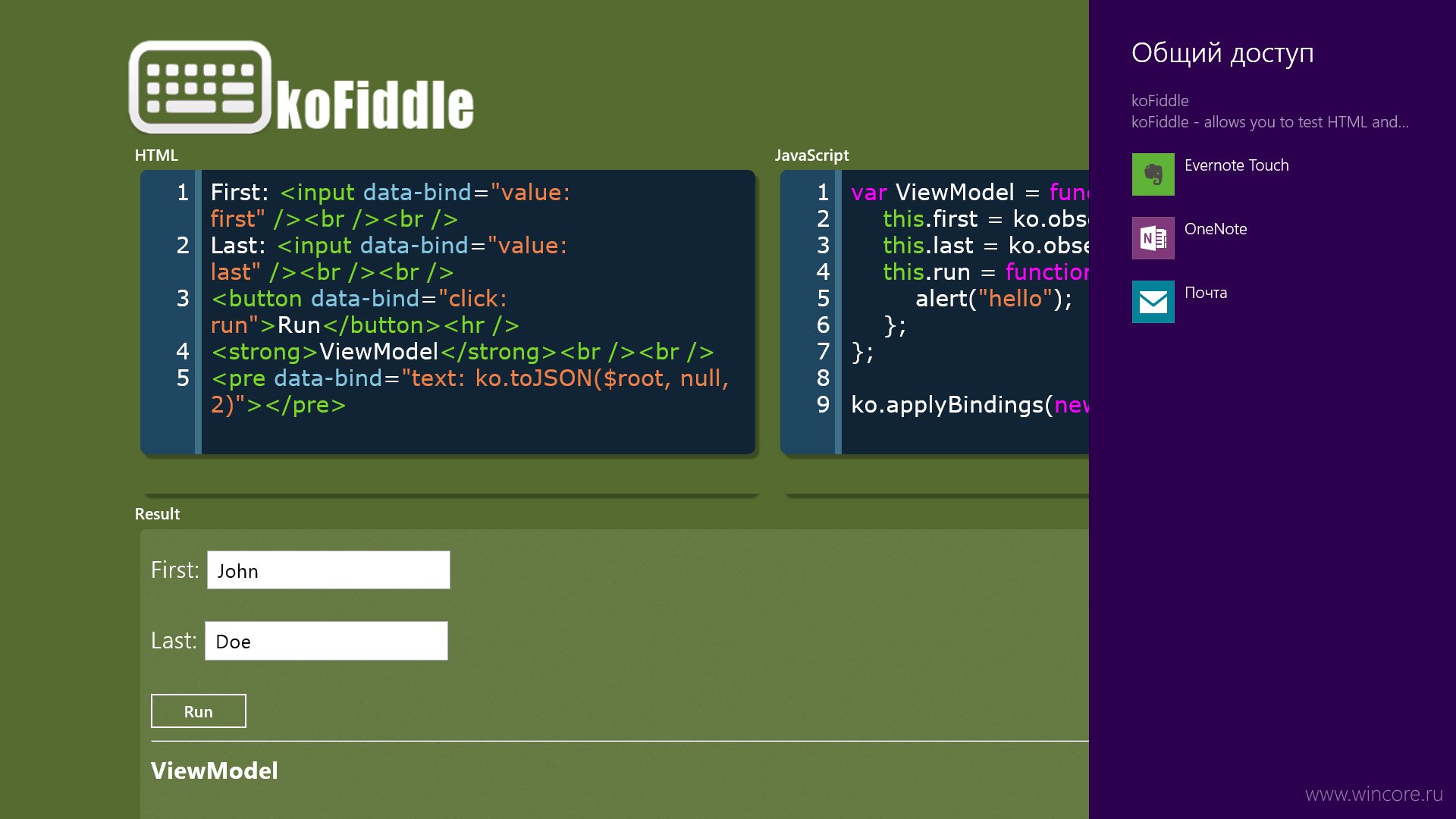Select the Evernote Touch label
This screenshot has width=1456, height=819.
1236,165
